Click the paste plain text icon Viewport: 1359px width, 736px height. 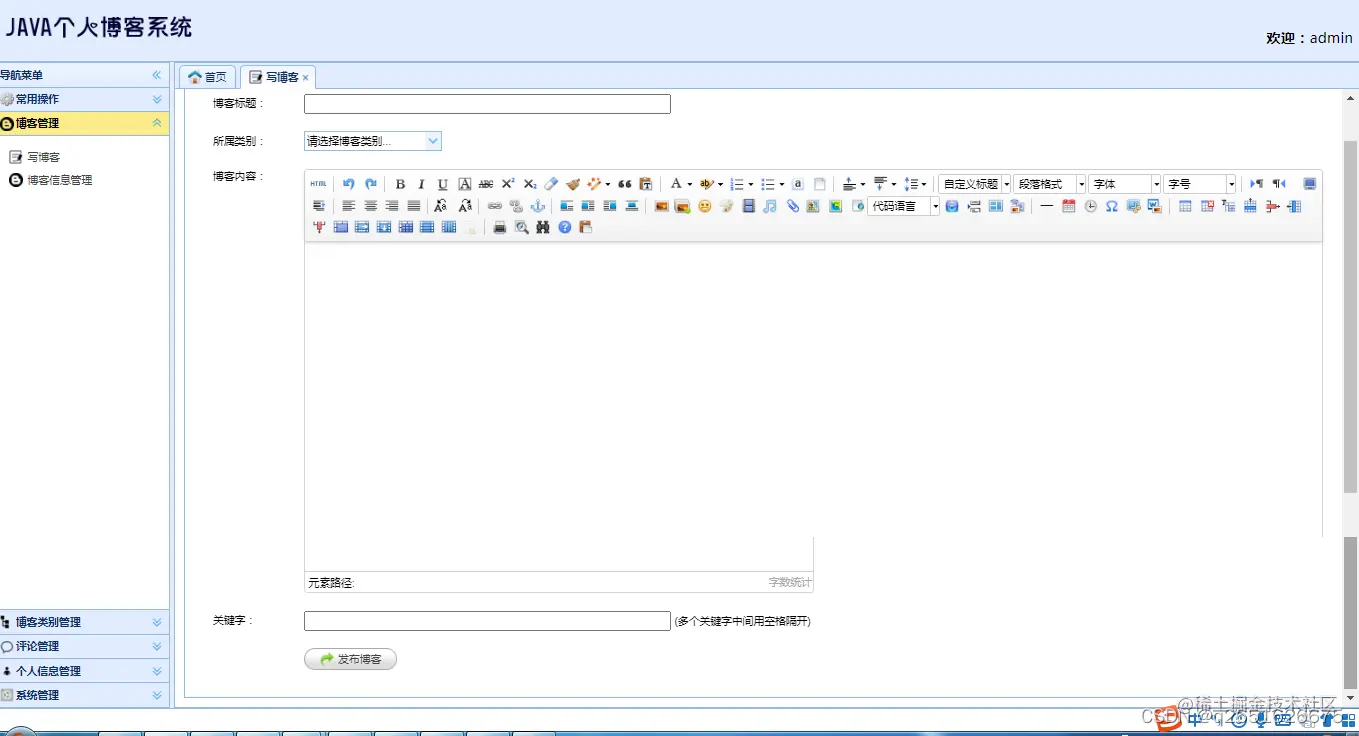[x=646, y=184]
